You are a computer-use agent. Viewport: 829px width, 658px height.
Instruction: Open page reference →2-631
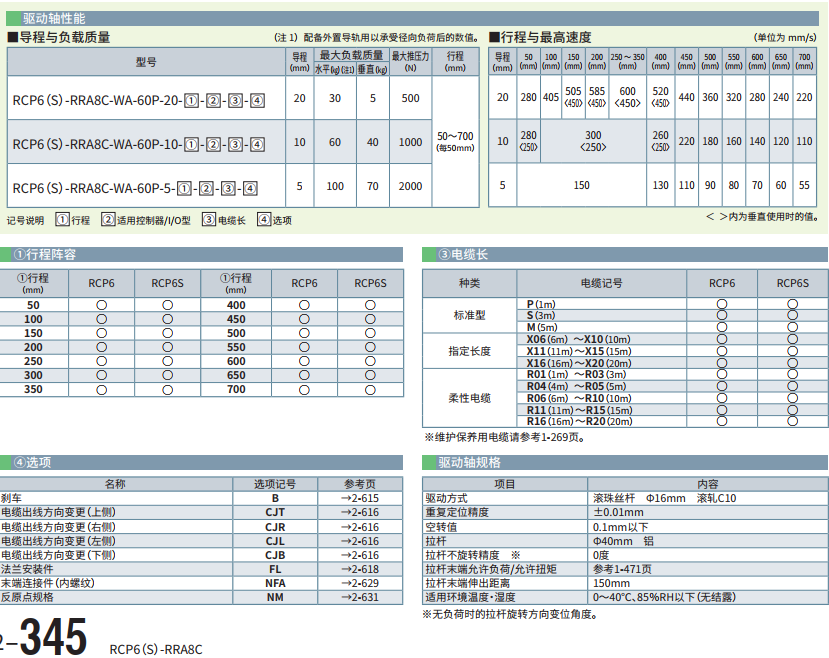tap(360, 597)
